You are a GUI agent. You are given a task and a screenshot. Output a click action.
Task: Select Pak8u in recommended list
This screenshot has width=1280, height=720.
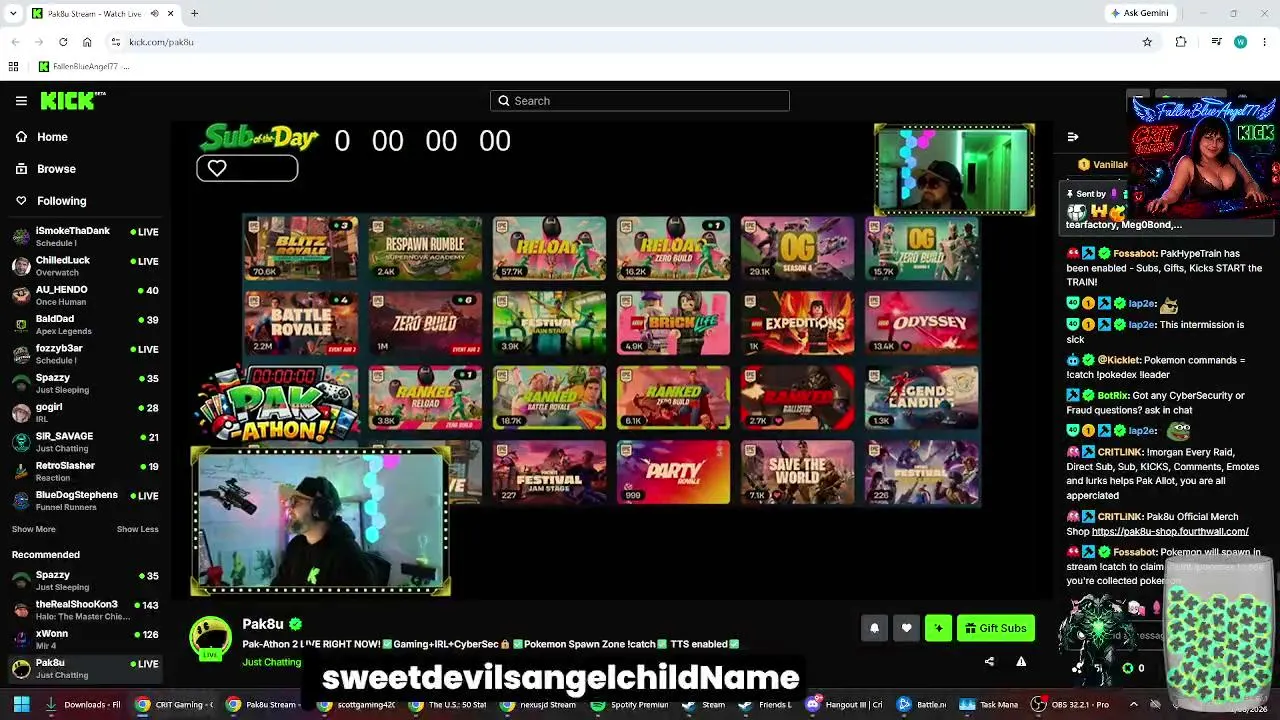(85, 668)
